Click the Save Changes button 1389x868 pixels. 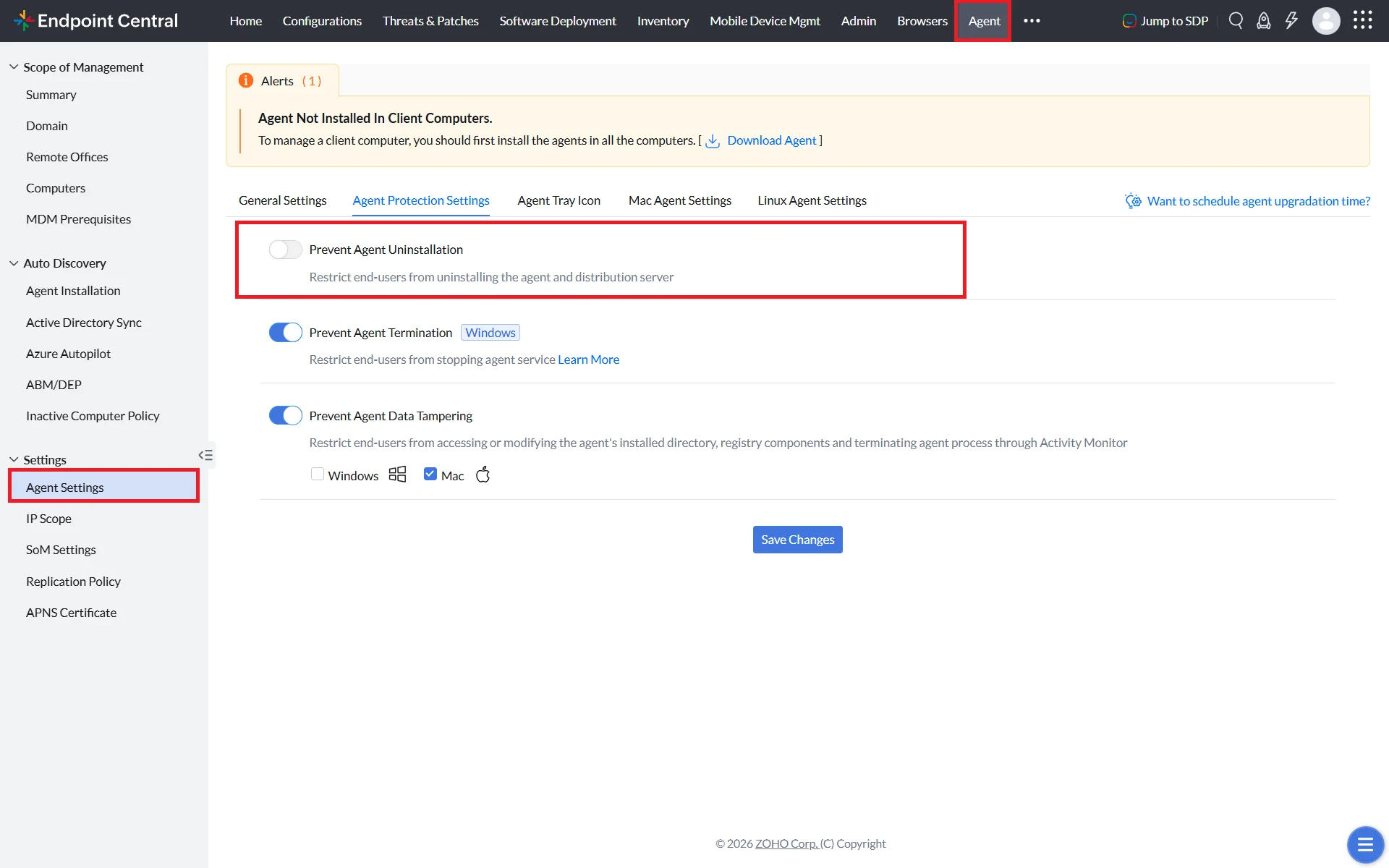(x=797, y=540)
